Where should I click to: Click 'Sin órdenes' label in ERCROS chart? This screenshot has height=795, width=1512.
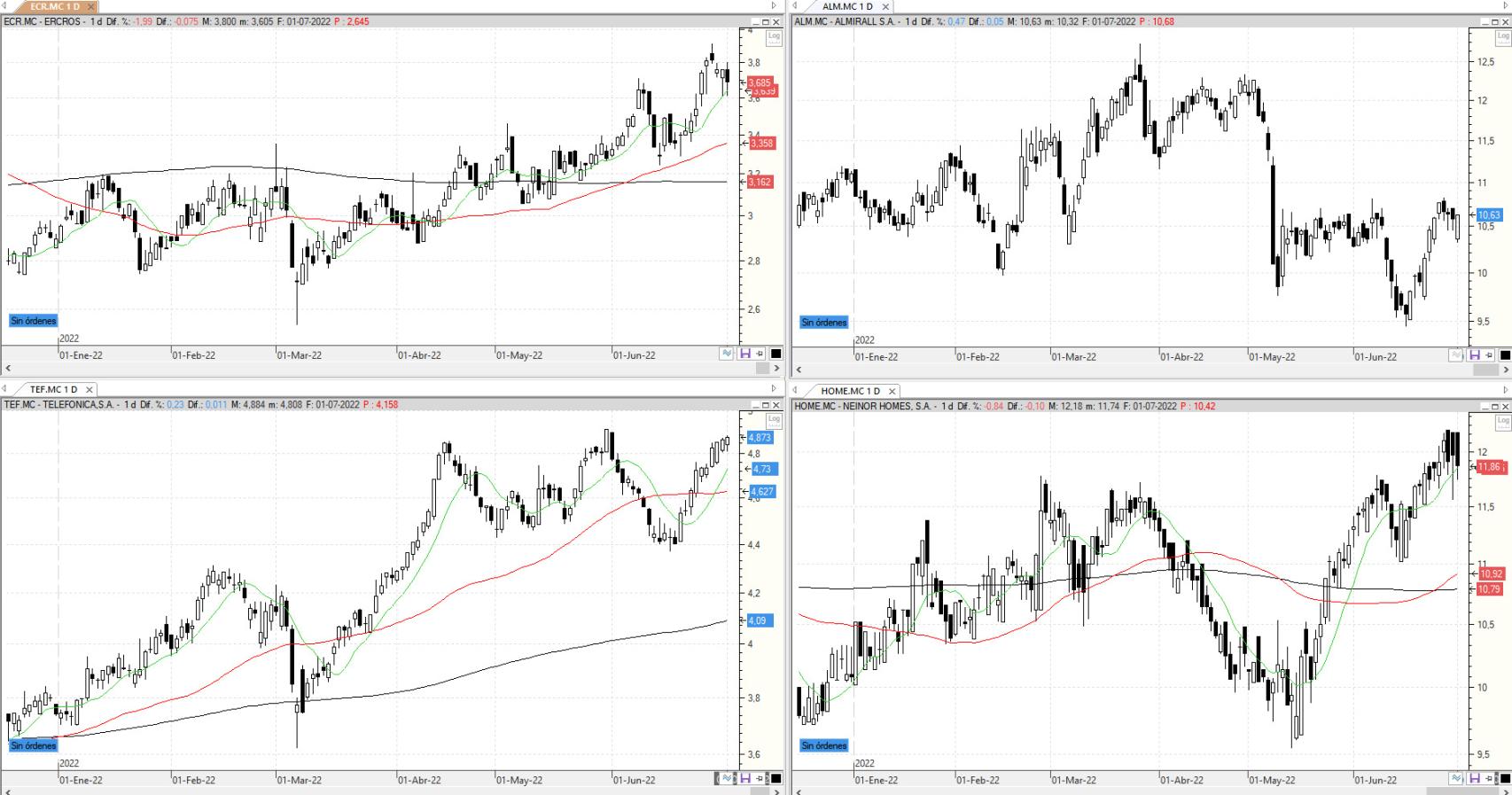click(x=34, y=321)
